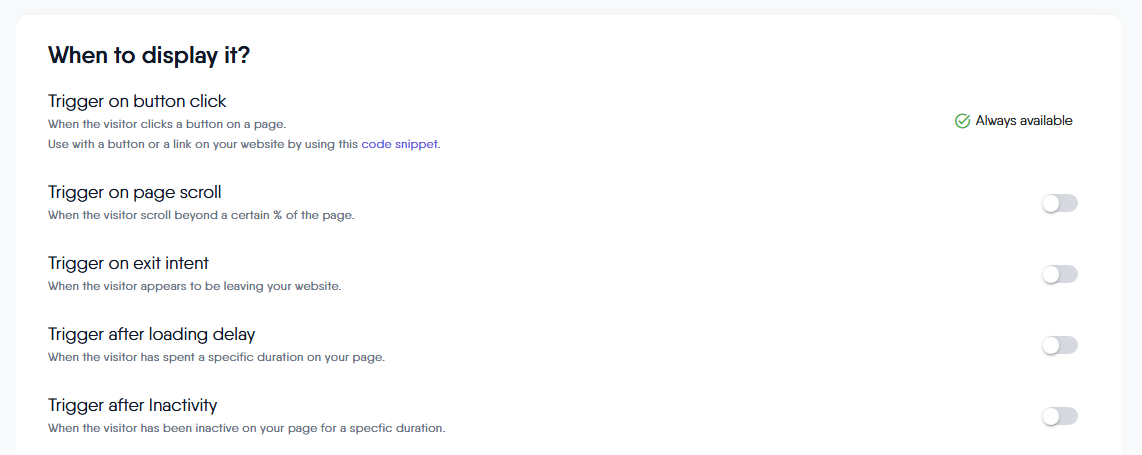This screenshot has height=455, width=1142.
Task: Activate the Trigger after Inactivity toggle
Action: 1059,416
